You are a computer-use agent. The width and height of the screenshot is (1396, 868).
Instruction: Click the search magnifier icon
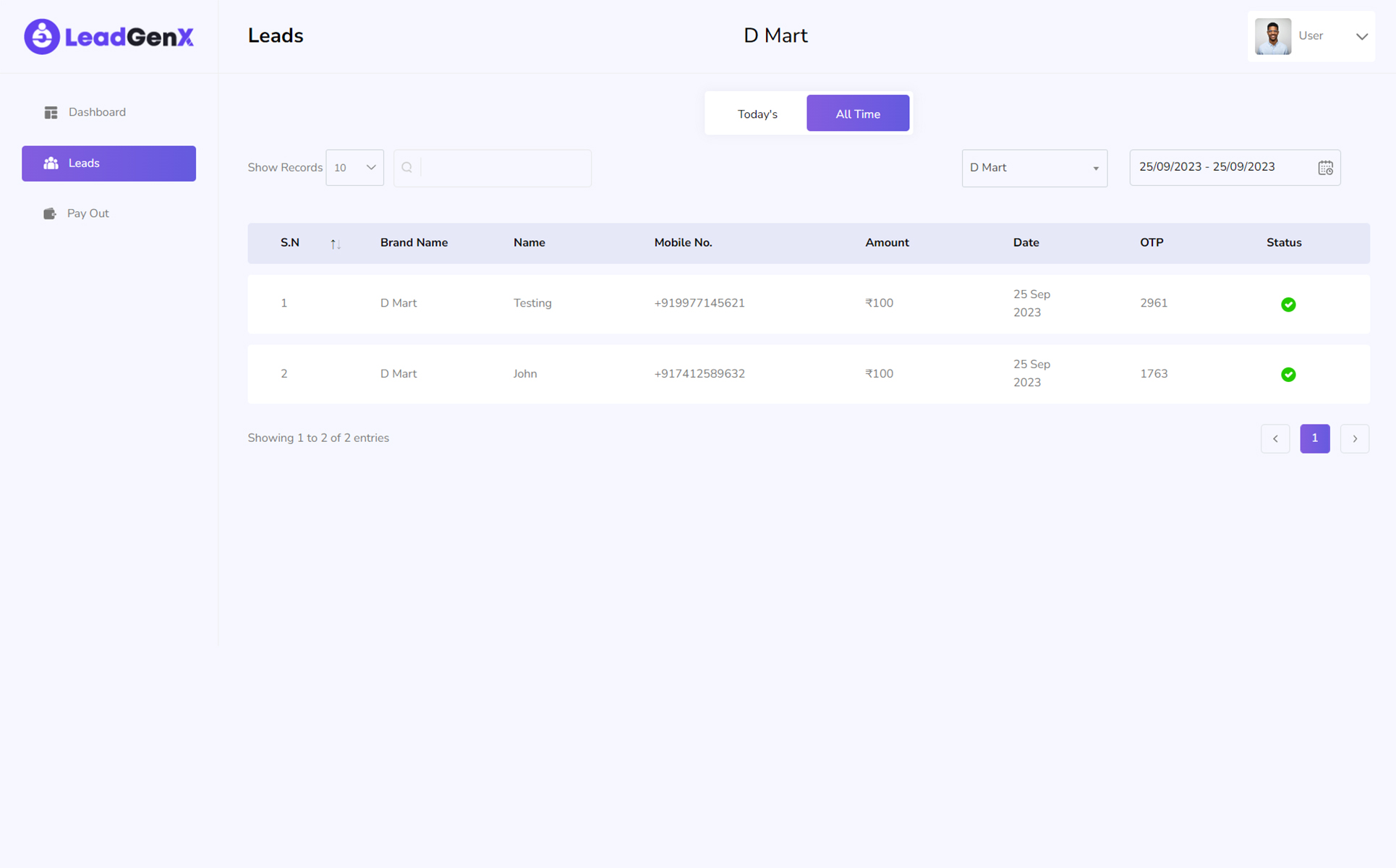[x=407, y=168]
